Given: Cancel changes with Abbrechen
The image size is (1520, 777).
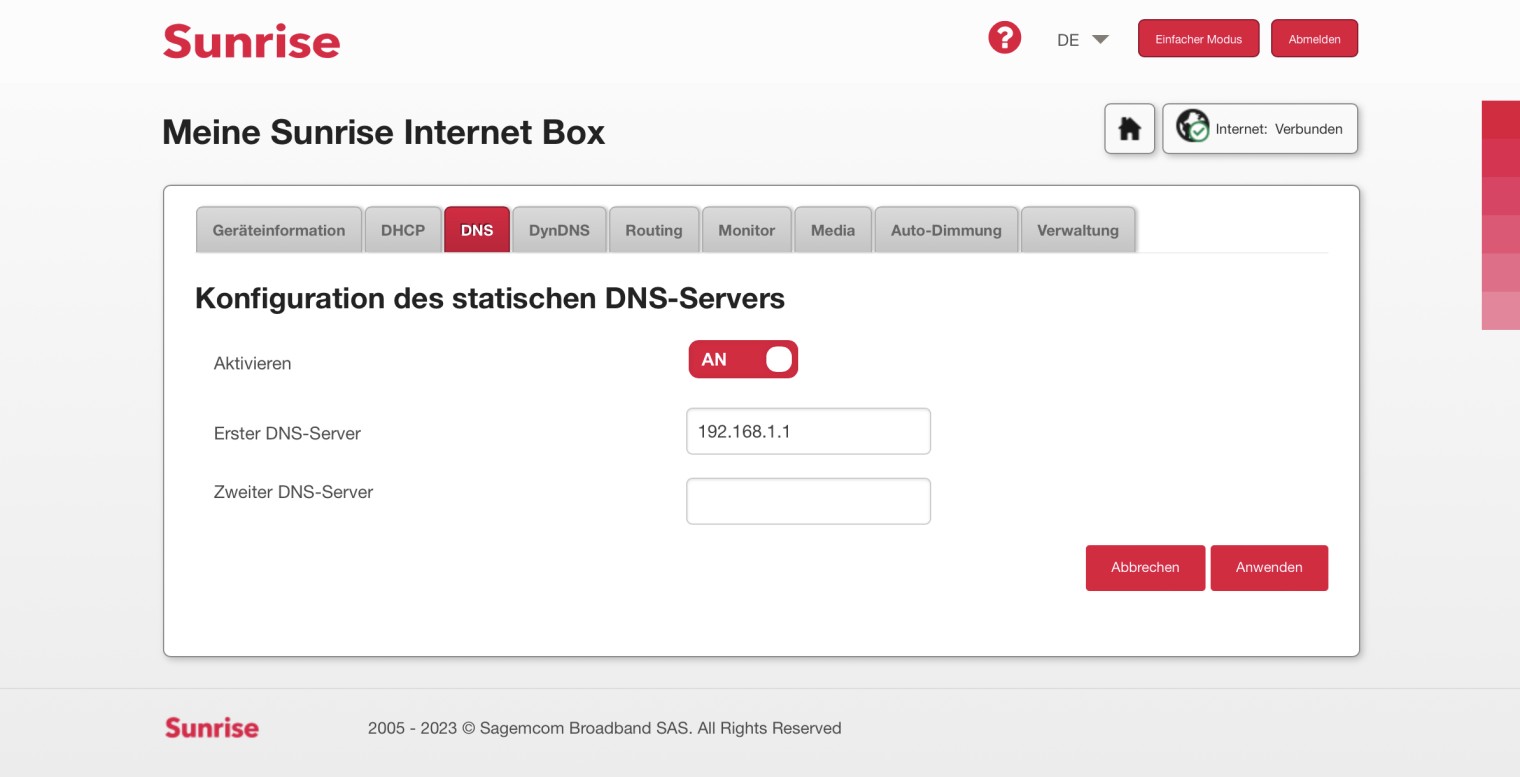Looking at the screenshot, I should (1144, 567).
